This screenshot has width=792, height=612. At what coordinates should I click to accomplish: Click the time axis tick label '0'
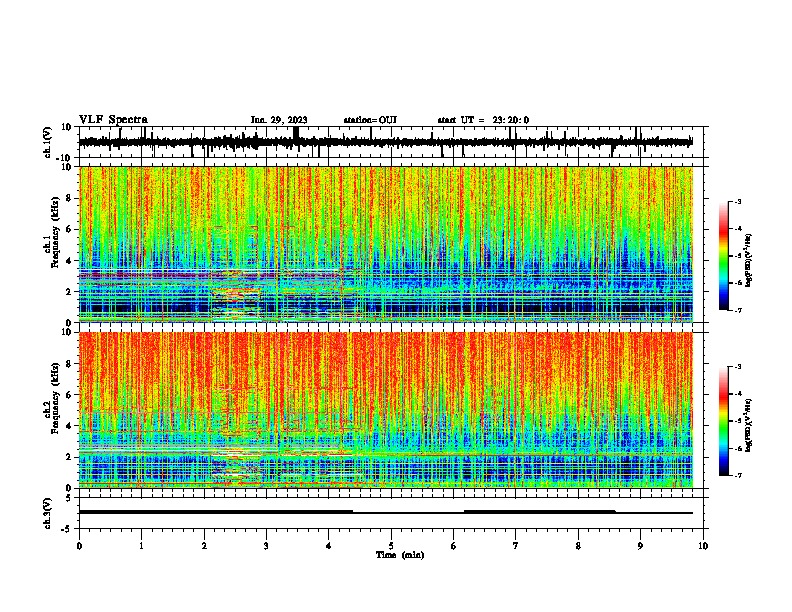pos(79,546)
